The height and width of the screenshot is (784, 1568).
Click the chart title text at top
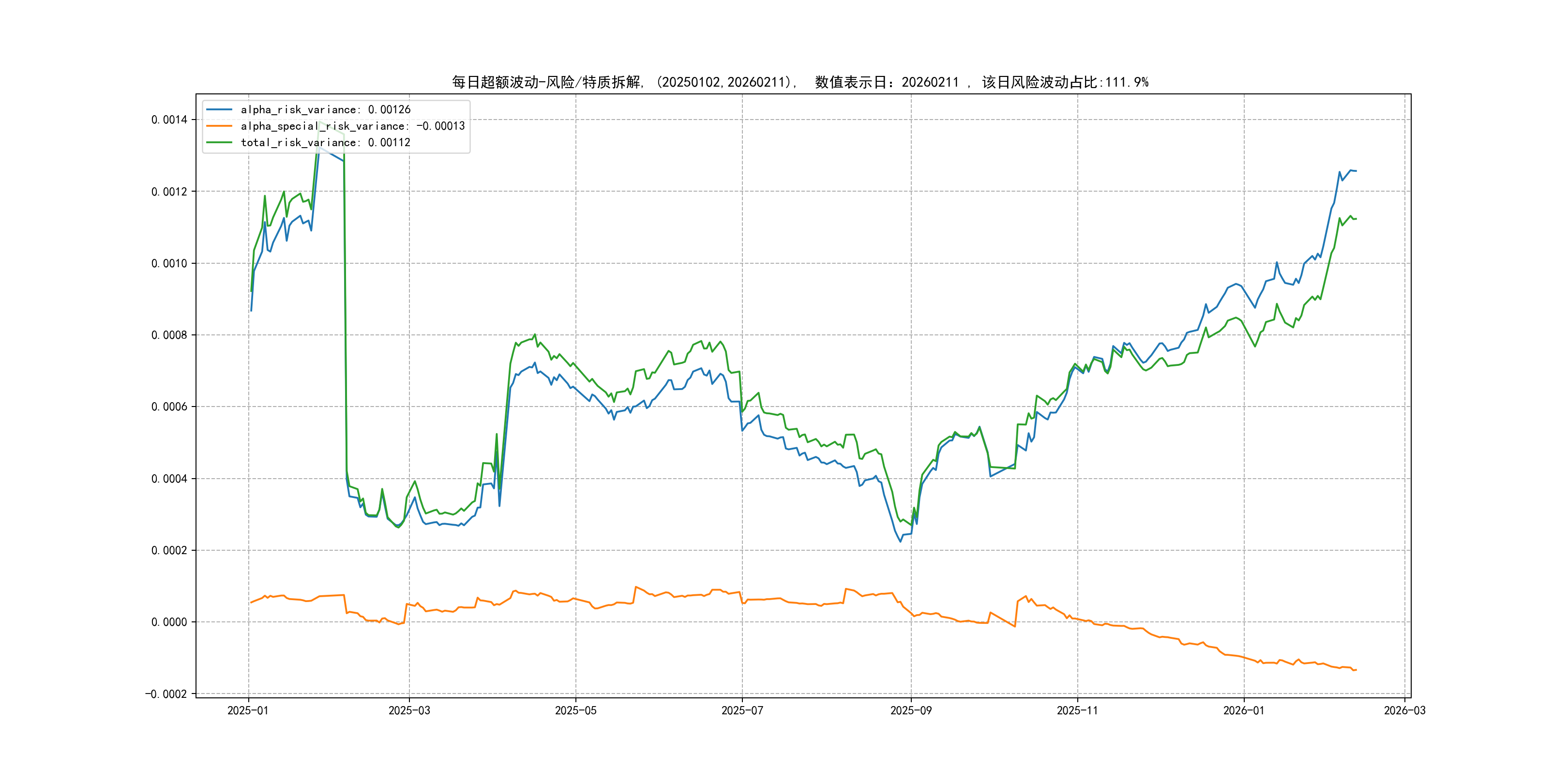click(800, 82)
